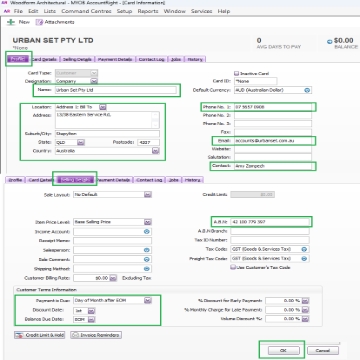Viewport: 360px width, 360px height.
Task: Open the Reports menu
Action: click(148, 11)
